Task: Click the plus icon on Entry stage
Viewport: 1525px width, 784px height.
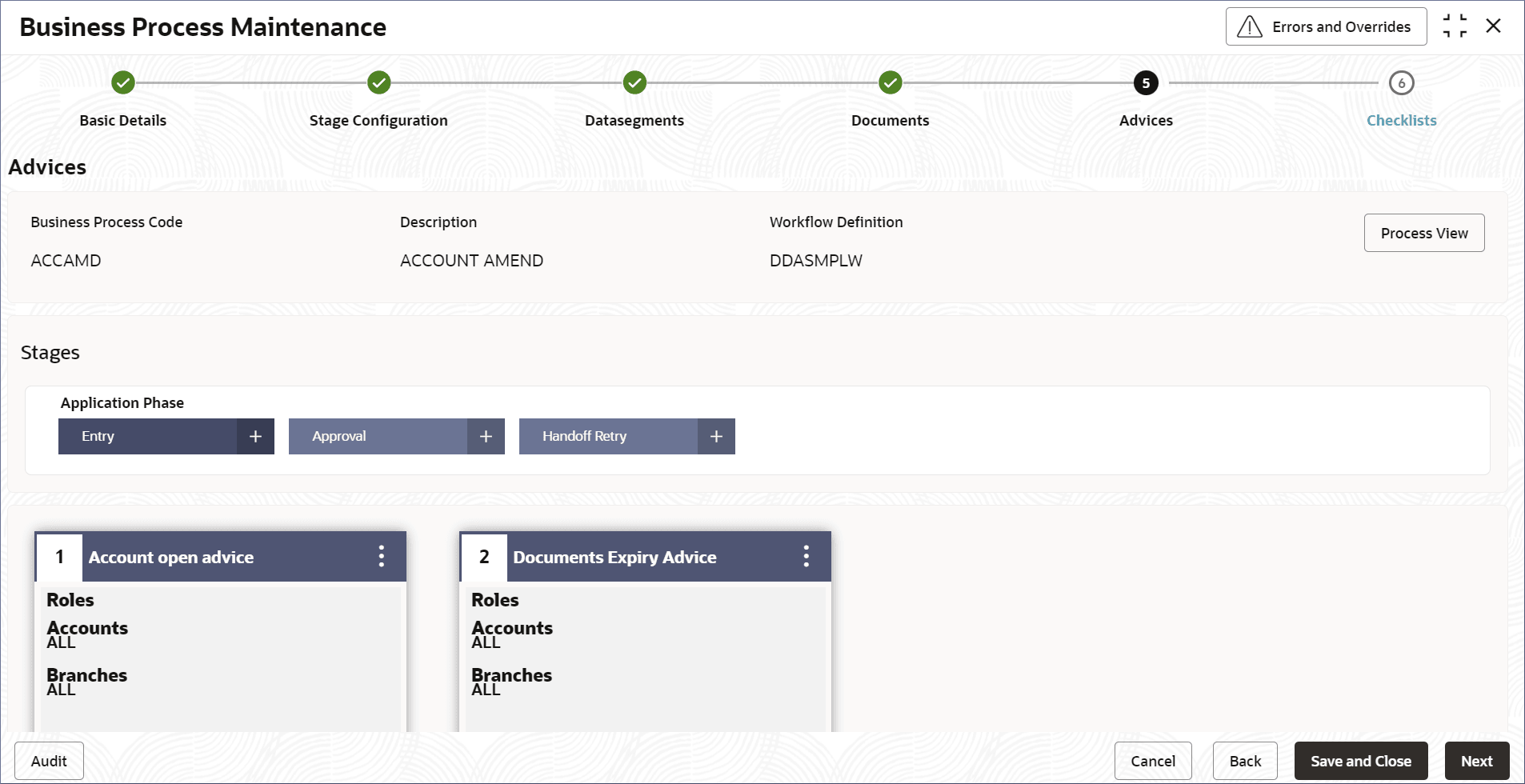Action: point(255,436)
